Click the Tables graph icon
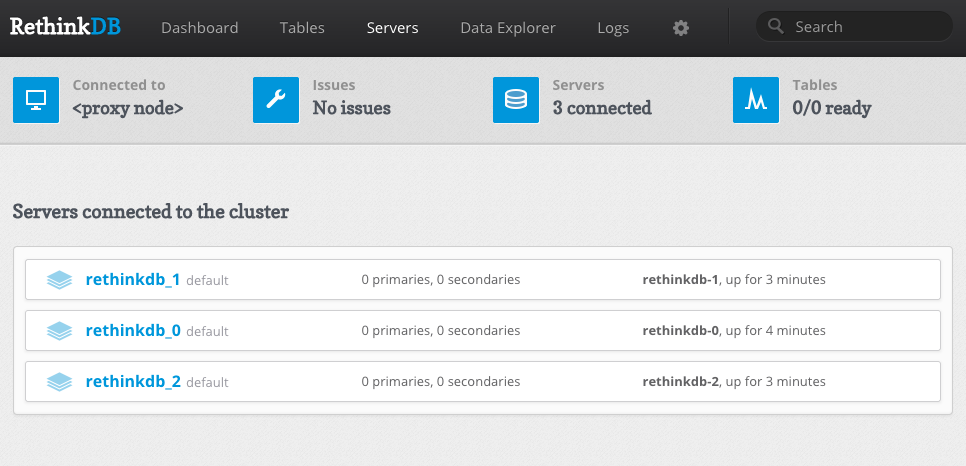 pyautogui.click(x=756, y=100)
